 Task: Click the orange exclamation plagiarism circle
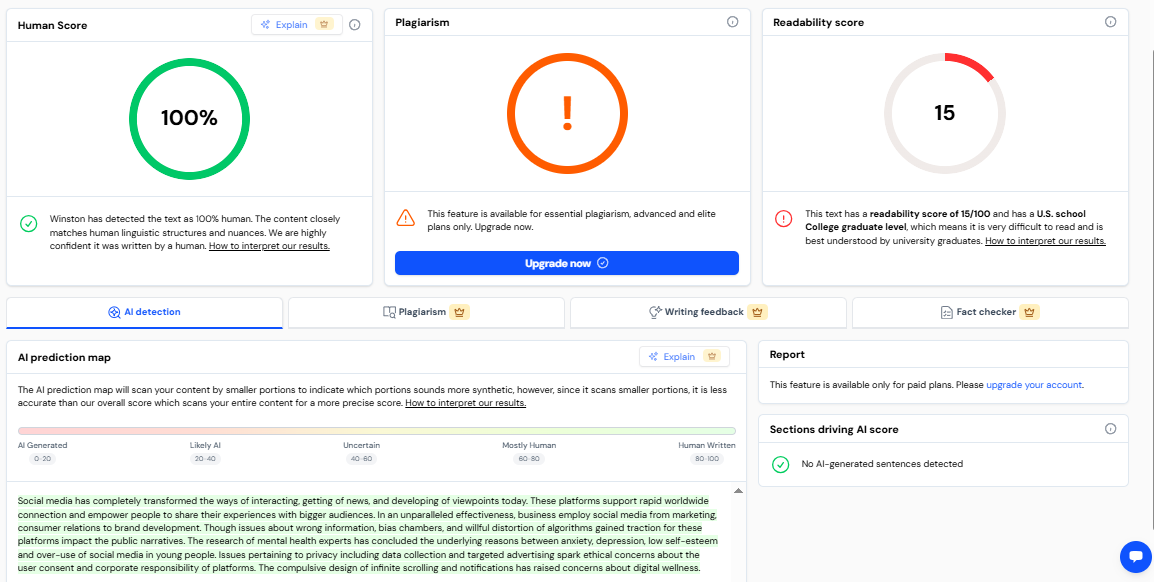(567, 113)
